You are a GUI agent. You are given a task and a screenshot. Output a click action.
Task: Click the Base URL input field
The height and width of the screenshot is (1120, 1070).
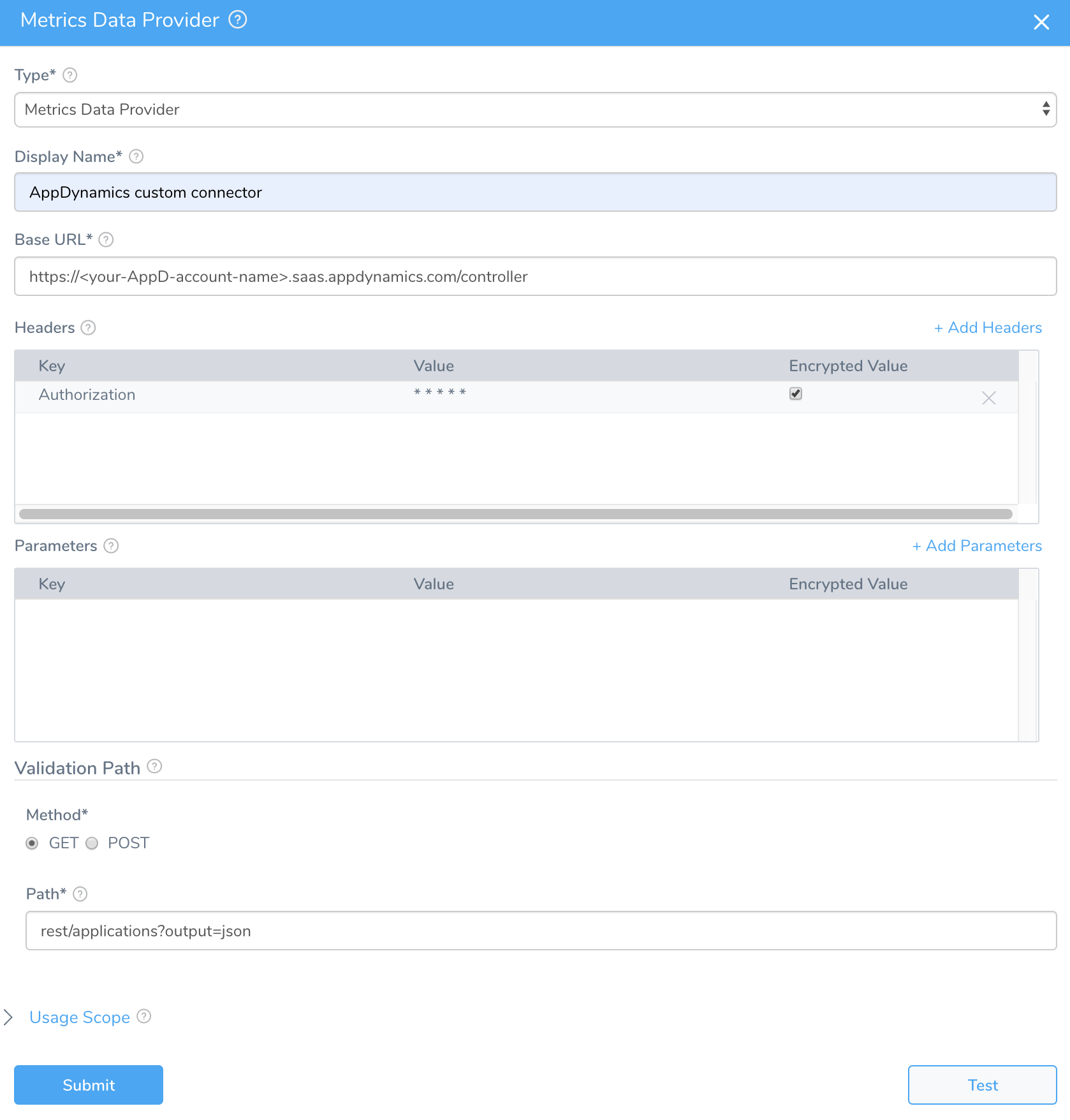coord(535,276)
